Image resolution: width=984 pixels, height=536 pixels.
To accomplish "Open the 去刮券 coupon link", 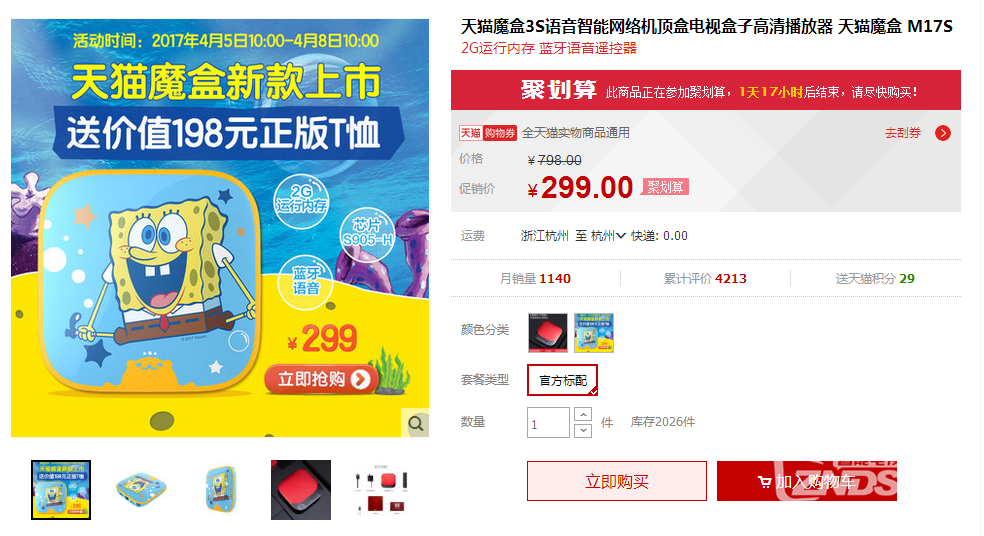I will click(903, 133).
